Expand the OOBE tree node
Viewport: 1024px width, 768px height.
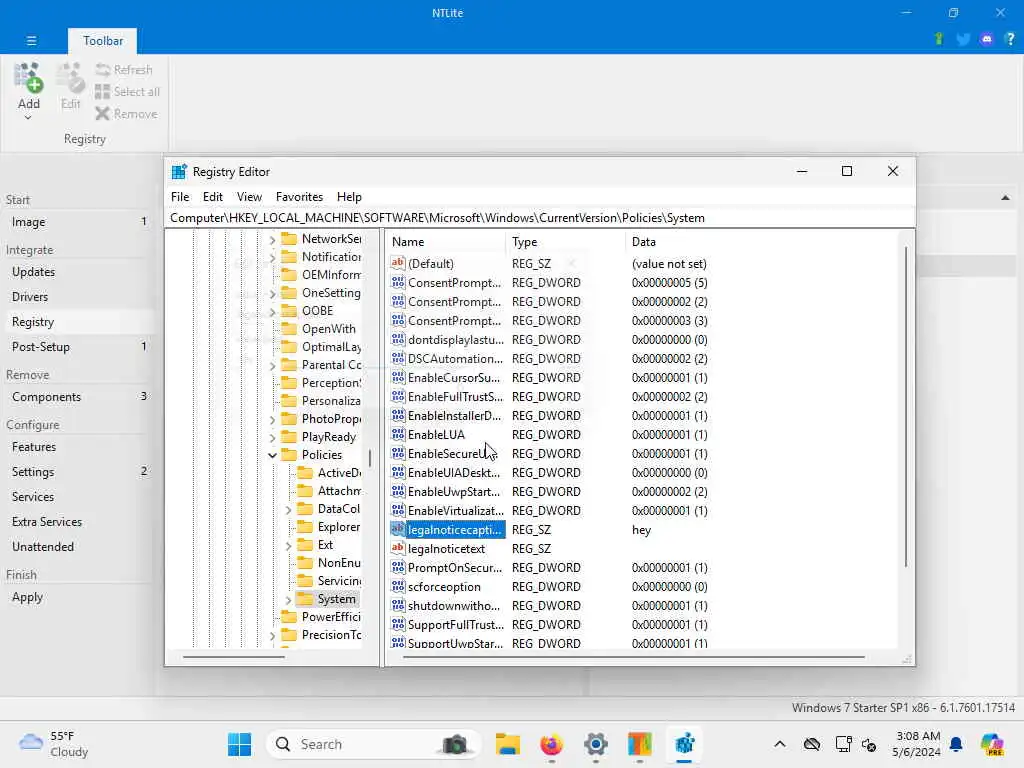point(272,312)
